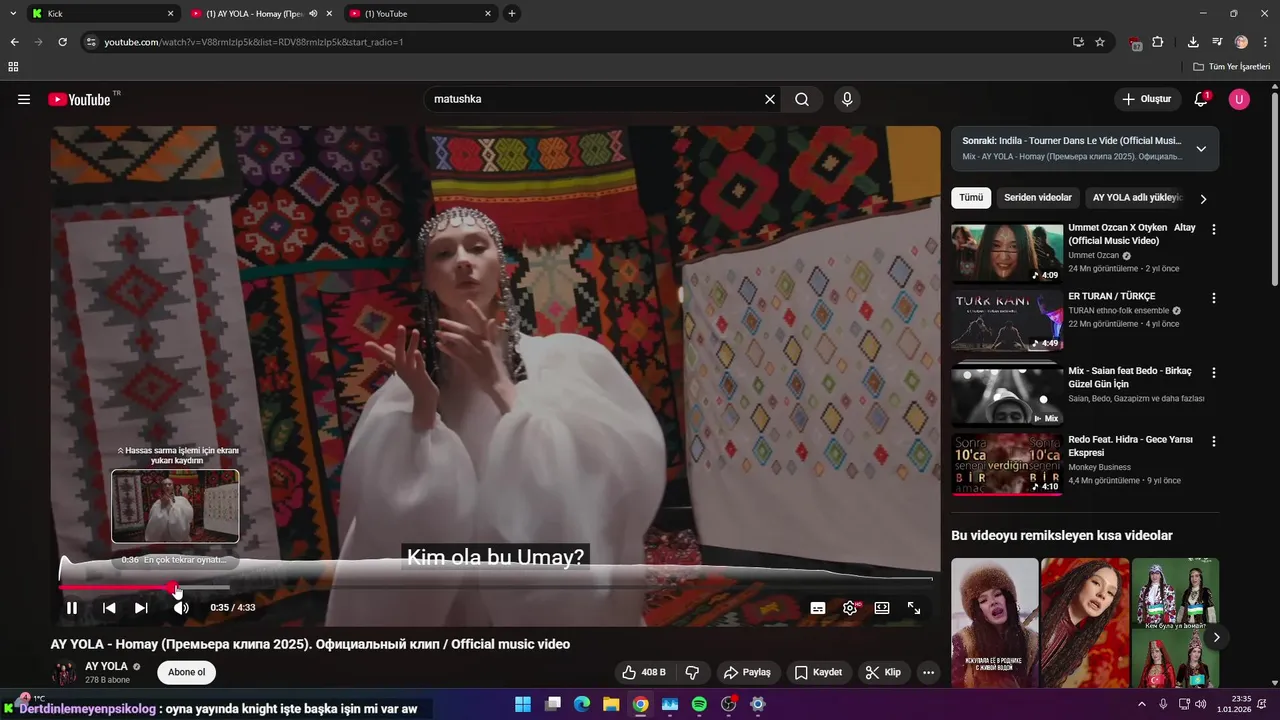The width and height of the screenshot is (1280, 720).
Task: Save video using Kaydet
Action: [818, 672]
